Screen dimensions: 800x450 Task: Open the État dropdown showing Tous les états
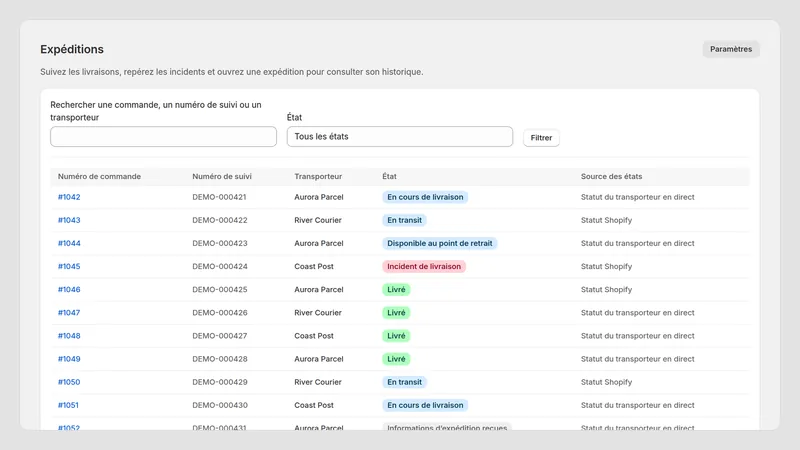399,137
